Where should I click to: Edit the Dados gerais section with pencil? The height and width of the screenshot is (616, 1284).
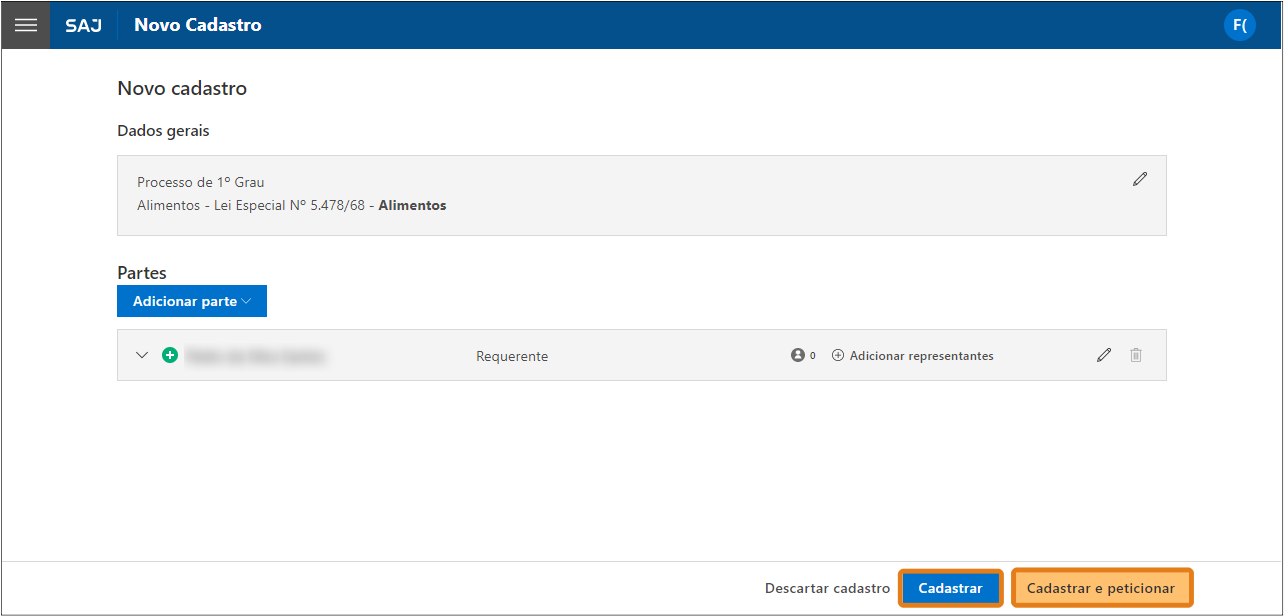(1139, 179)
